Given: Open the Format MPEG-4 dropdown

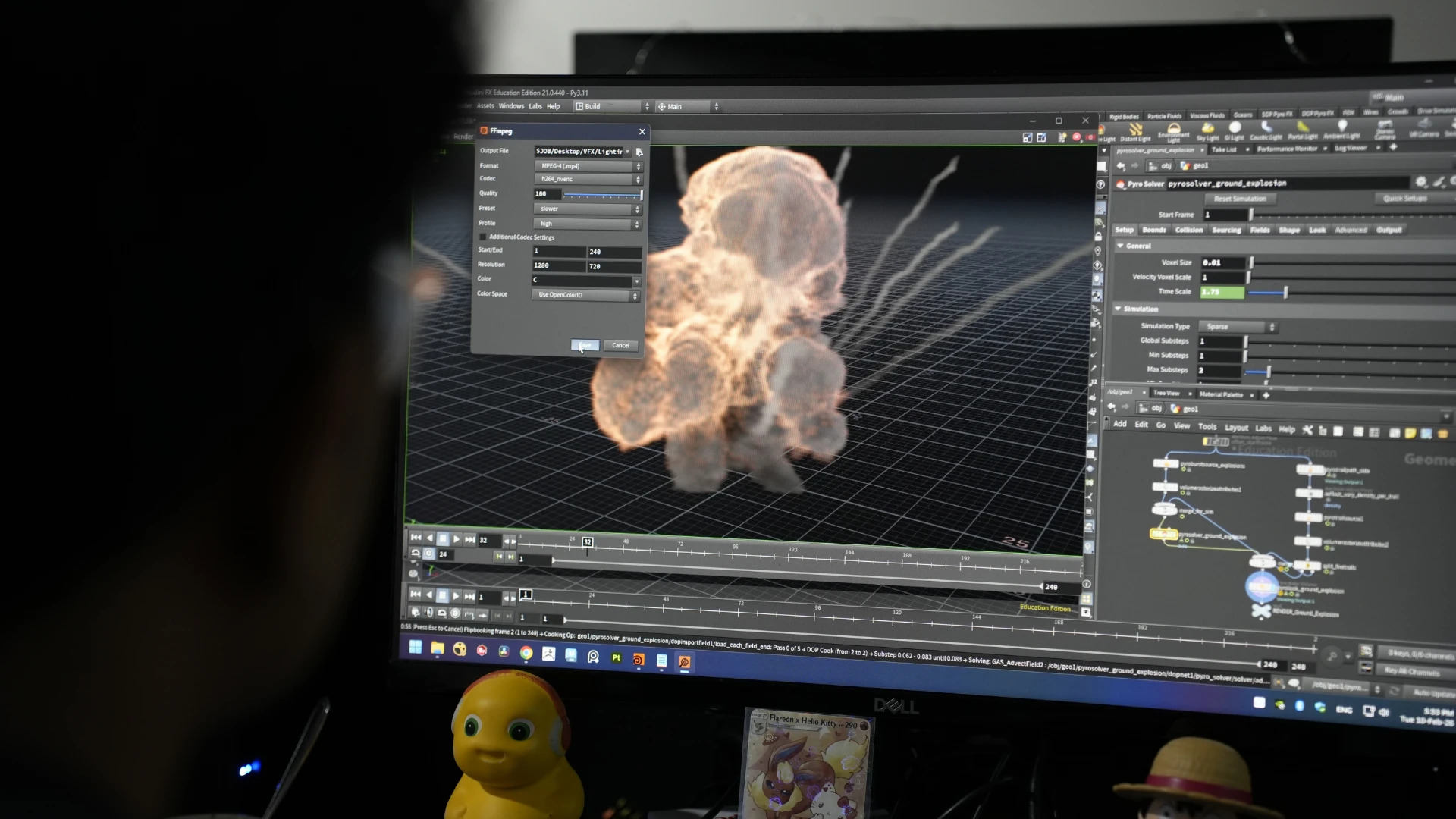Looking at the screenshot, I should [x=588, y=165].
